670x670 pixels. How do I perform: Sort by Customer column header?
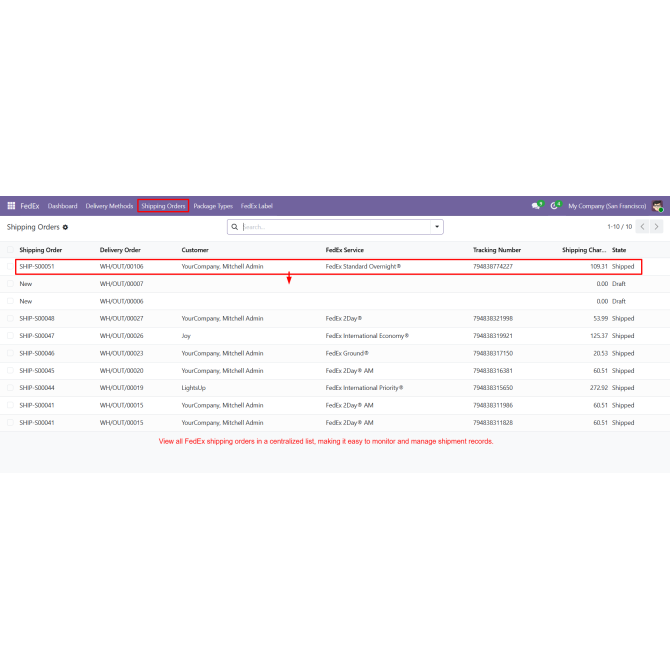(195, 250)
